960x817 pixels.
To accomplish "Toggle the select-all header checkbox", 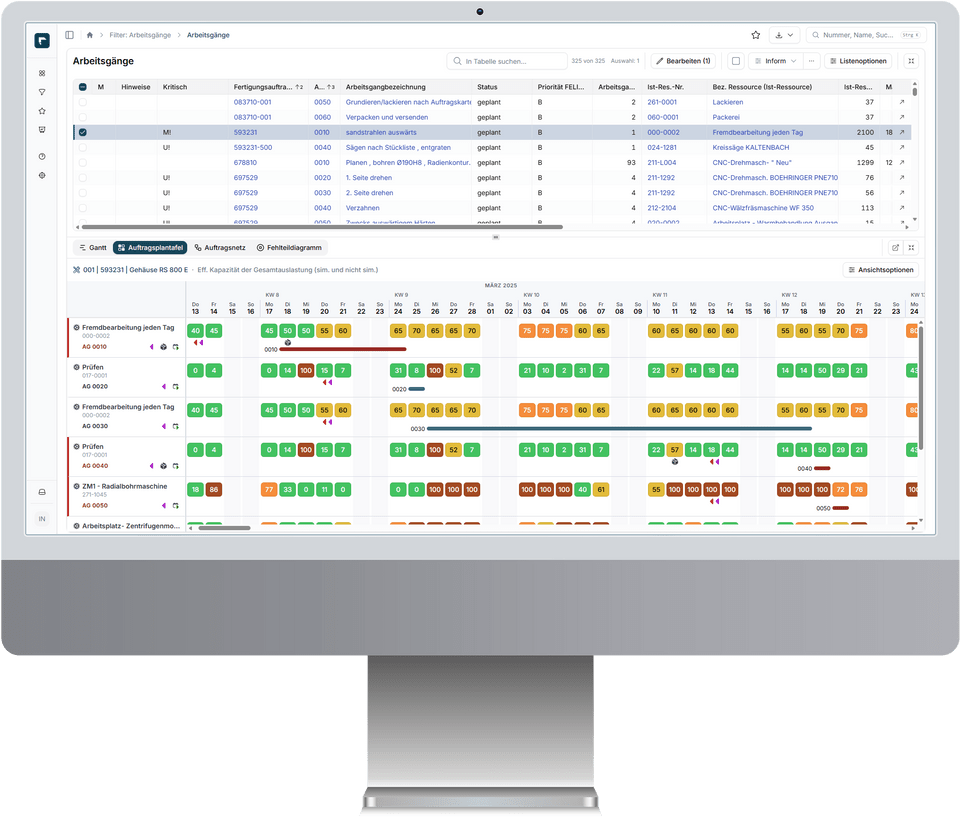I will [83, 87].
